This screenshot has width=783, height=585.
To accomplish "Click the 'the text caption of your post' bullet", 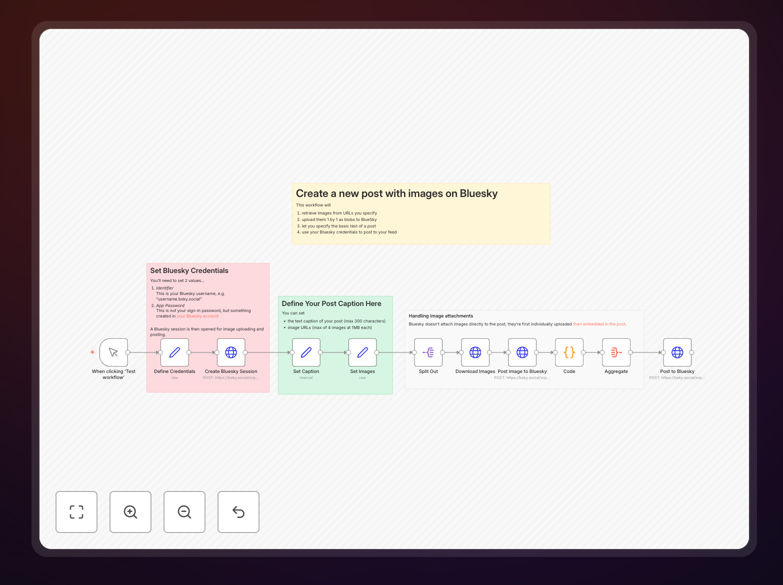I will (336, 321).
